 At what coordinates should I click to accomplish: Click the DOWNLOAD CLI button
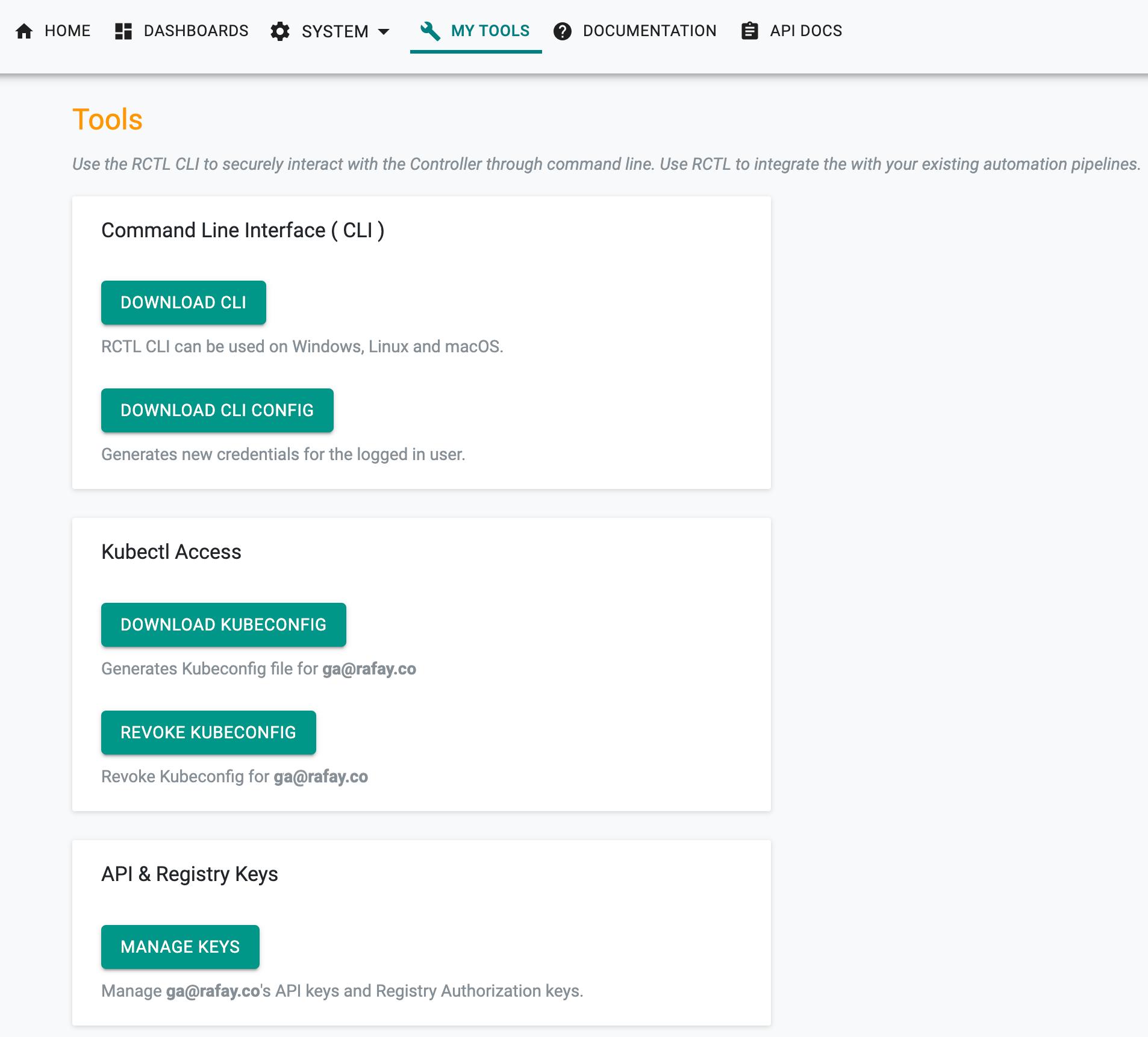pos(184,302)
